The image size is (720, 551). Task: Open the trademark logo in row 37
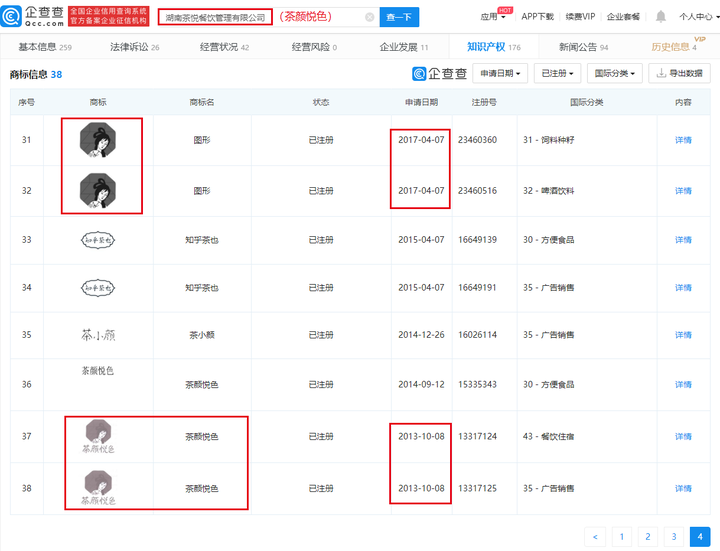click(98, 436)
